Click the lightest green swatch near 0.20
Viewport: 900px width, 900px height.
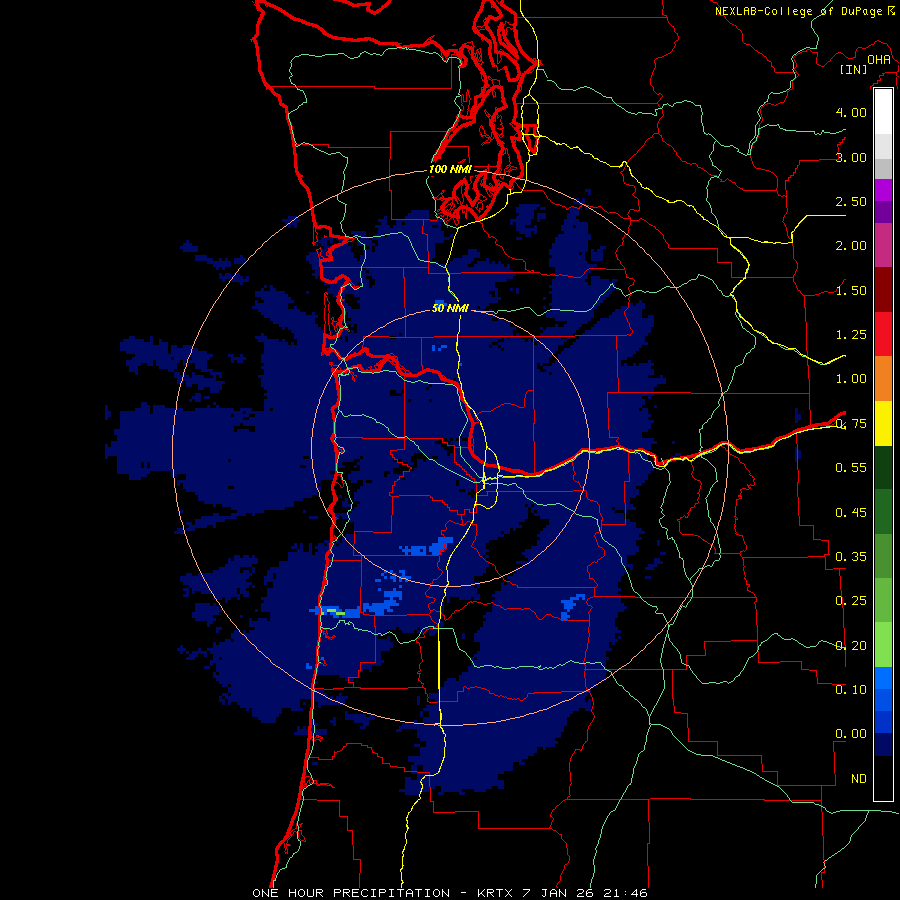pyautogui.click(x=883, y=645)
